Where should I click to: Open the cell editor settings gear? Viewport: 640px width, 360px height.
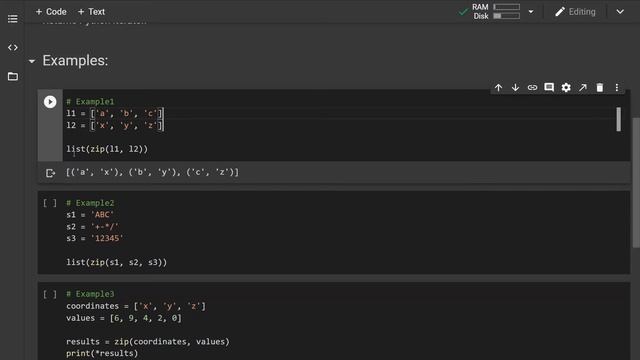566,87
